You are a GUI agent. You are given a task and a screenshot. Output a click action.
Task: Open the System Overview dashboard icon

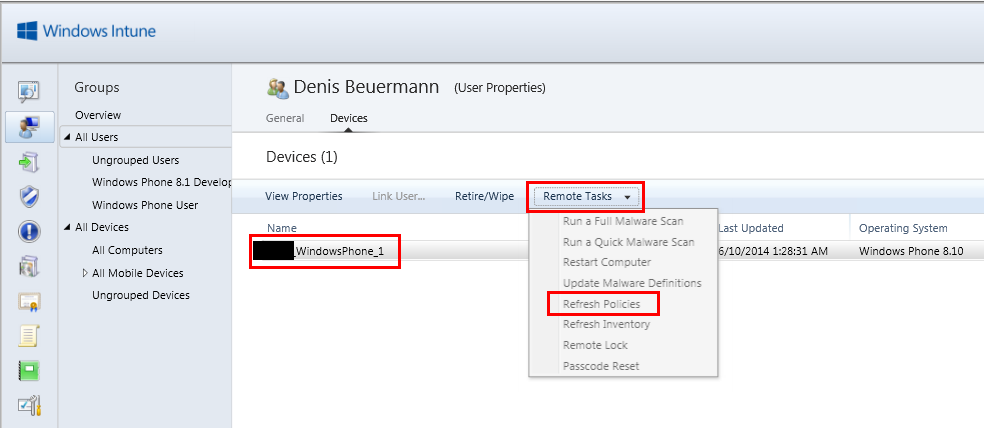[x=28, y=92]
